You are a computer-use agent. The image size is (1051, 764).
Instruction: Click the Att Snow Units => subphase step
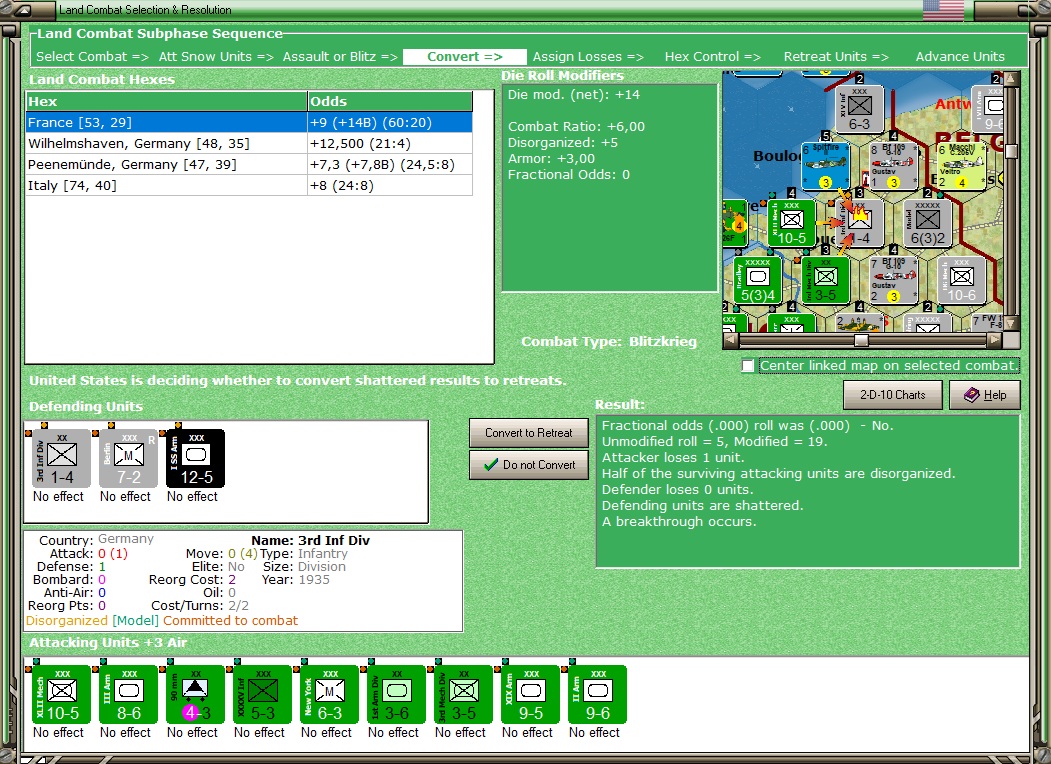216,57
